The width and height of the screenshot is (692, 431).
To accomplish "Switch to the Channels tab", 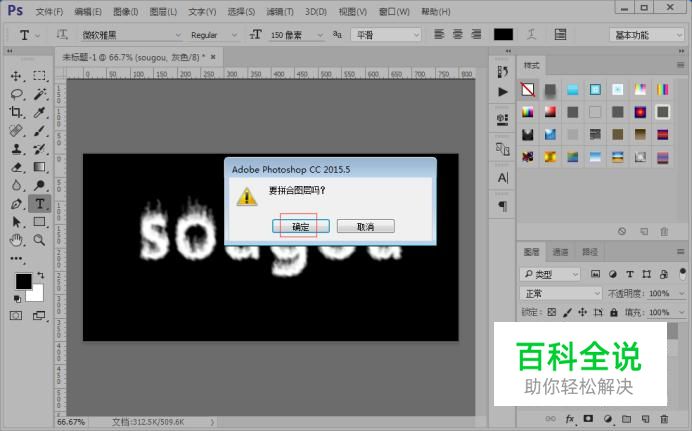I will pos(560,252).
